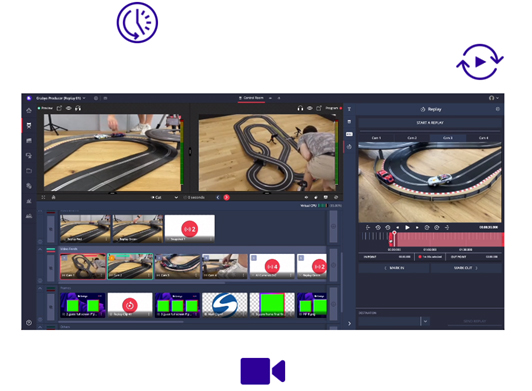Toggle the eye icon on Preview monitor
The height and width of the screenshot is (391, 532).
(x=69, y=108)
